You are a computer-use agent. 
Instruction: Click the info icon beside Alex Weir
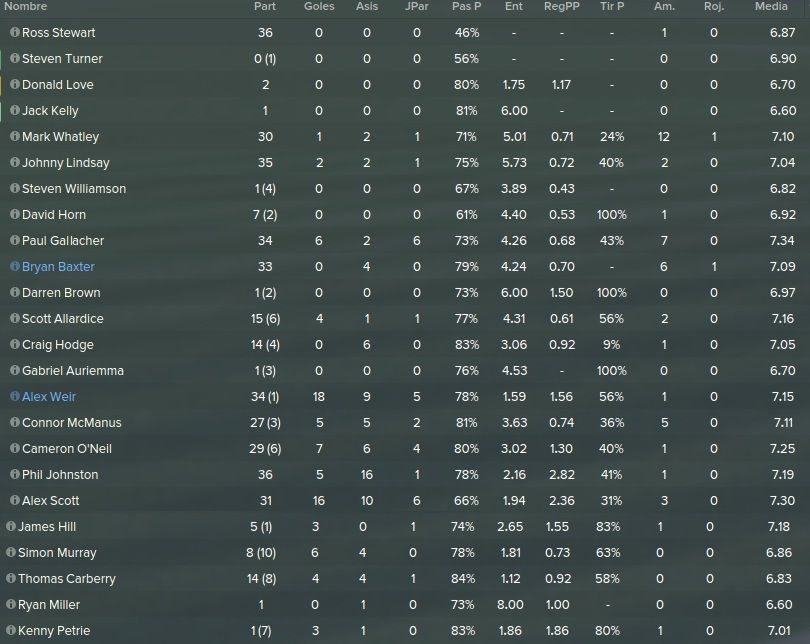(15, 396)
